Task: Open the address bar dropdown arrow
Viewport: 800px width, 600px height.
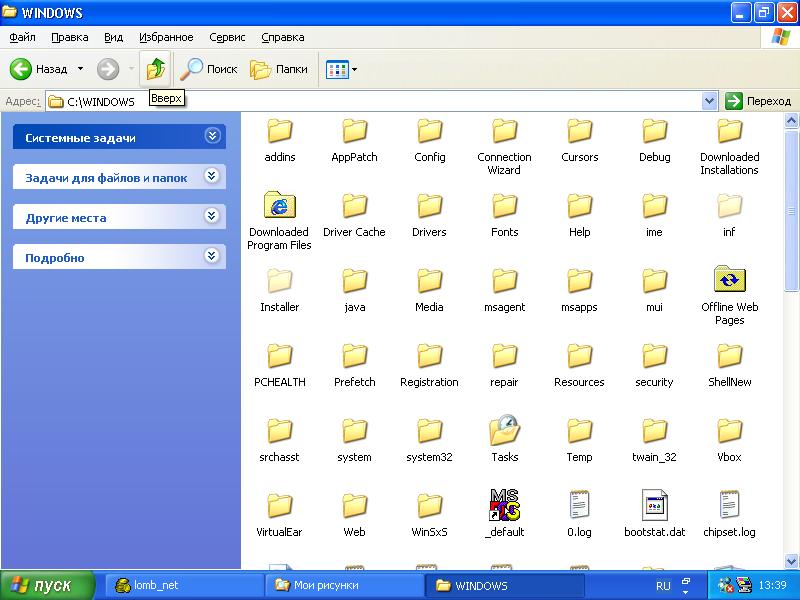Action: (709, 101)
